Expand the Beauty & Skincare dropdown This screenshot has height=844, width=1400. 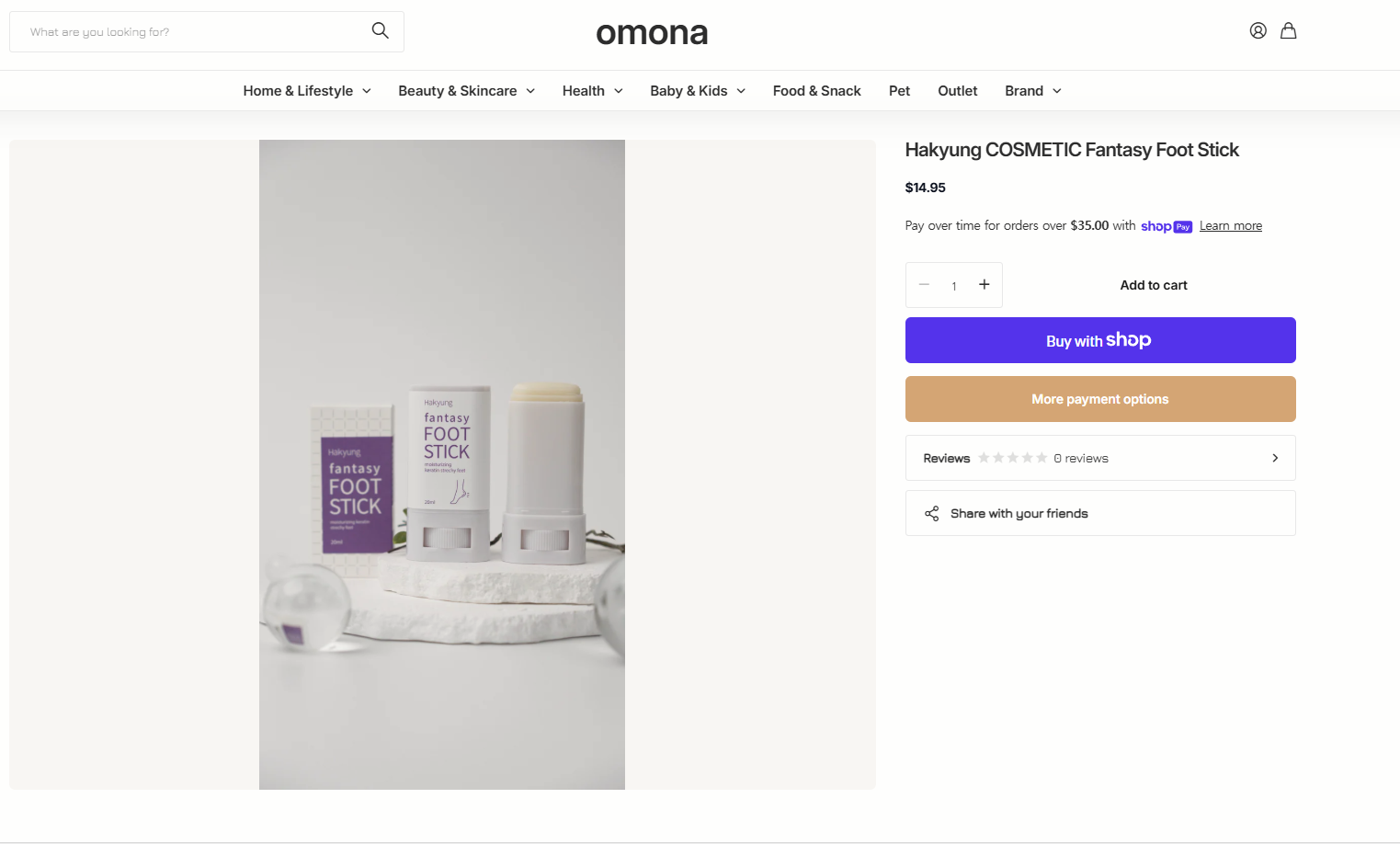pyautogui.click(x=466, y=91)
